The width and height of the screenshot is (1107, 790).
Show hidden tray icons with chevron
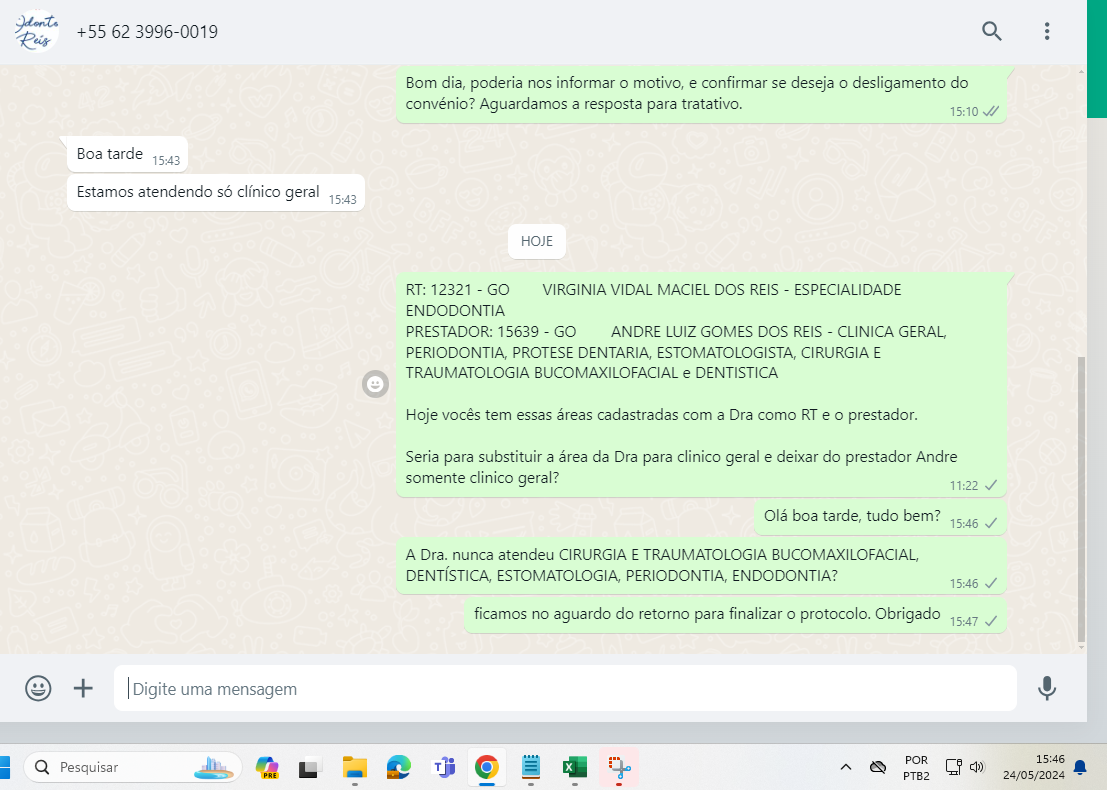click(846, 767)
